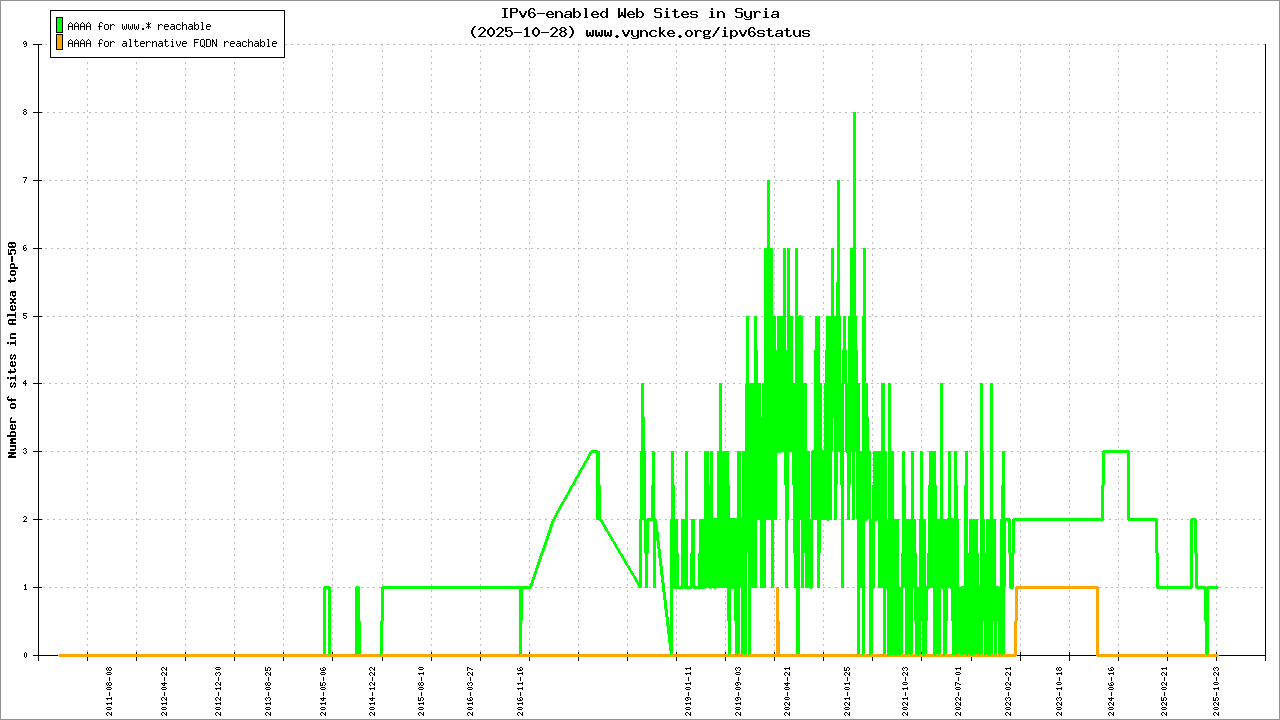Click the 2016-11-16 date label
Image resolution: width=1280 pixels, height=720 pixels.
click(520, 689)
